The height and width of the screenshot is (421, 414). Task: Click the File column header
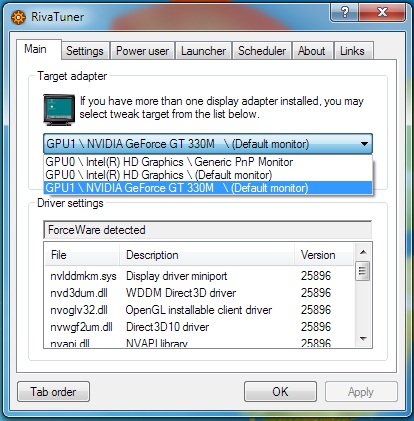[82, 255]
